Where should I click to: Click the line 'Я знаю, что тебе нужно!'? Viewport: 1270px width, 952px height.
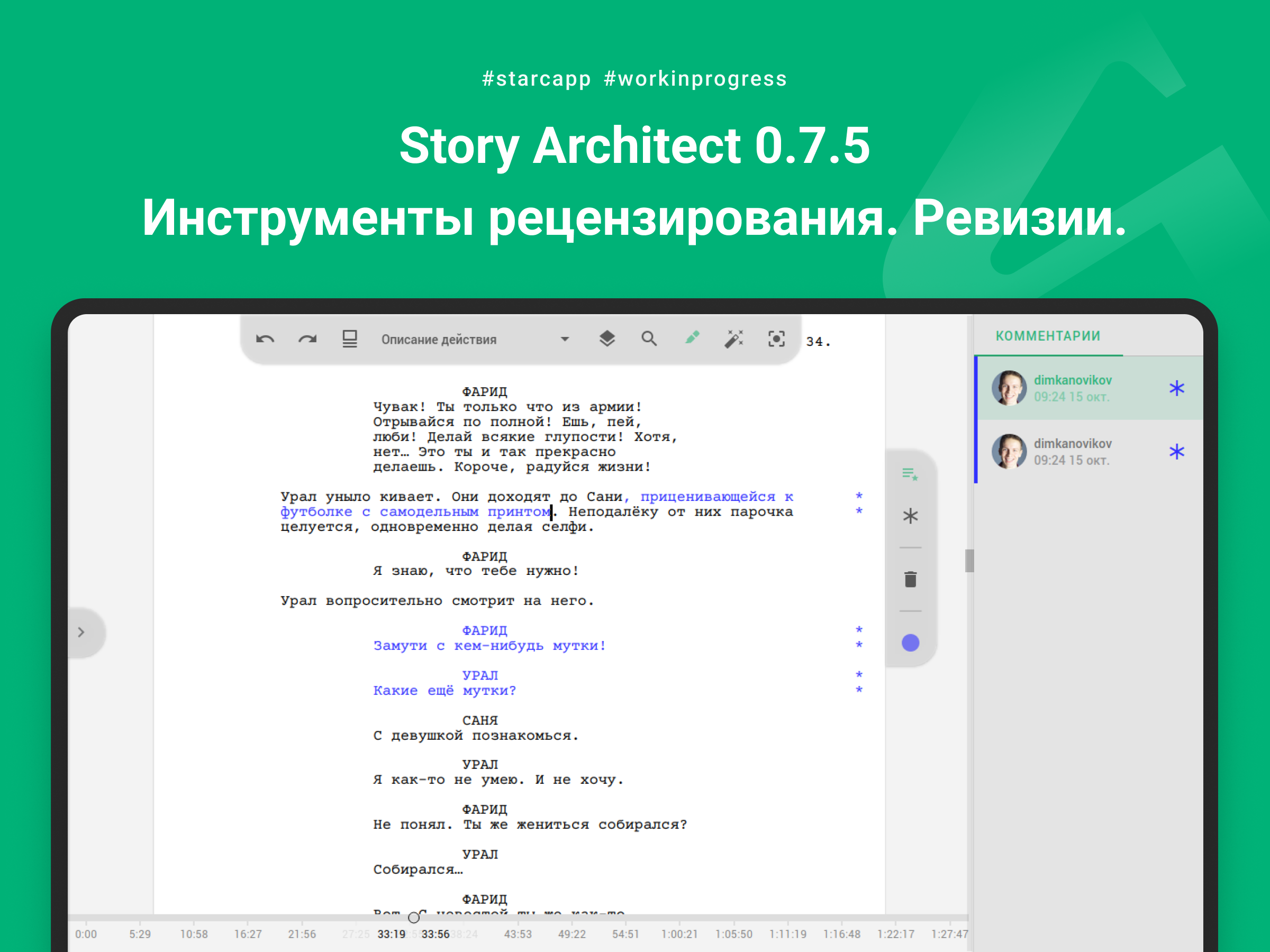click(x=476, y=571)
